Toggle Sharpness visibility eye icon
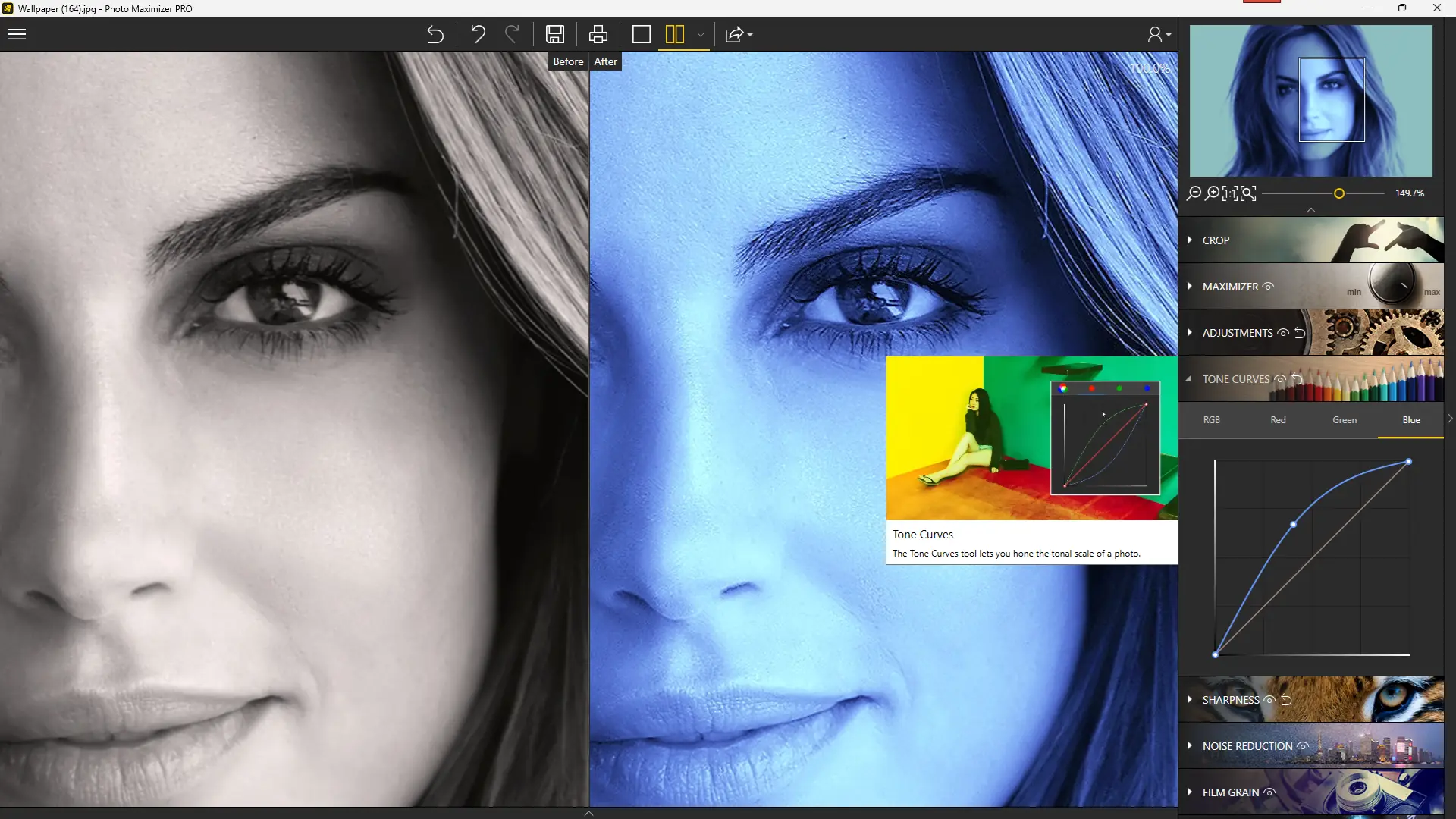 [x=1269, y=700]
